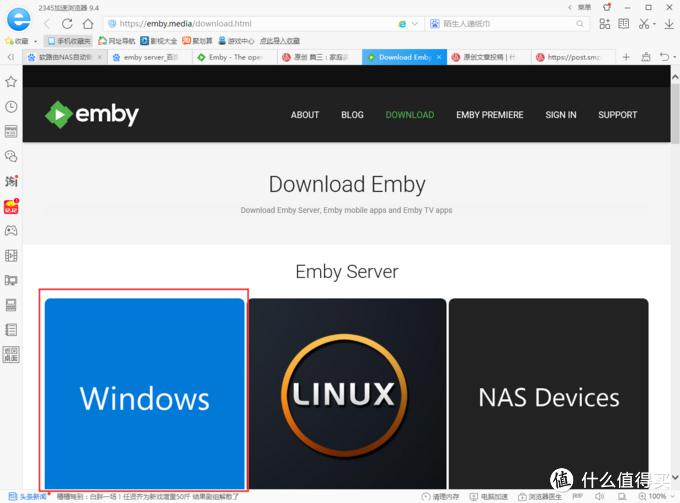
Task: Close the Download Emby tab
Action: coord(439,57)
